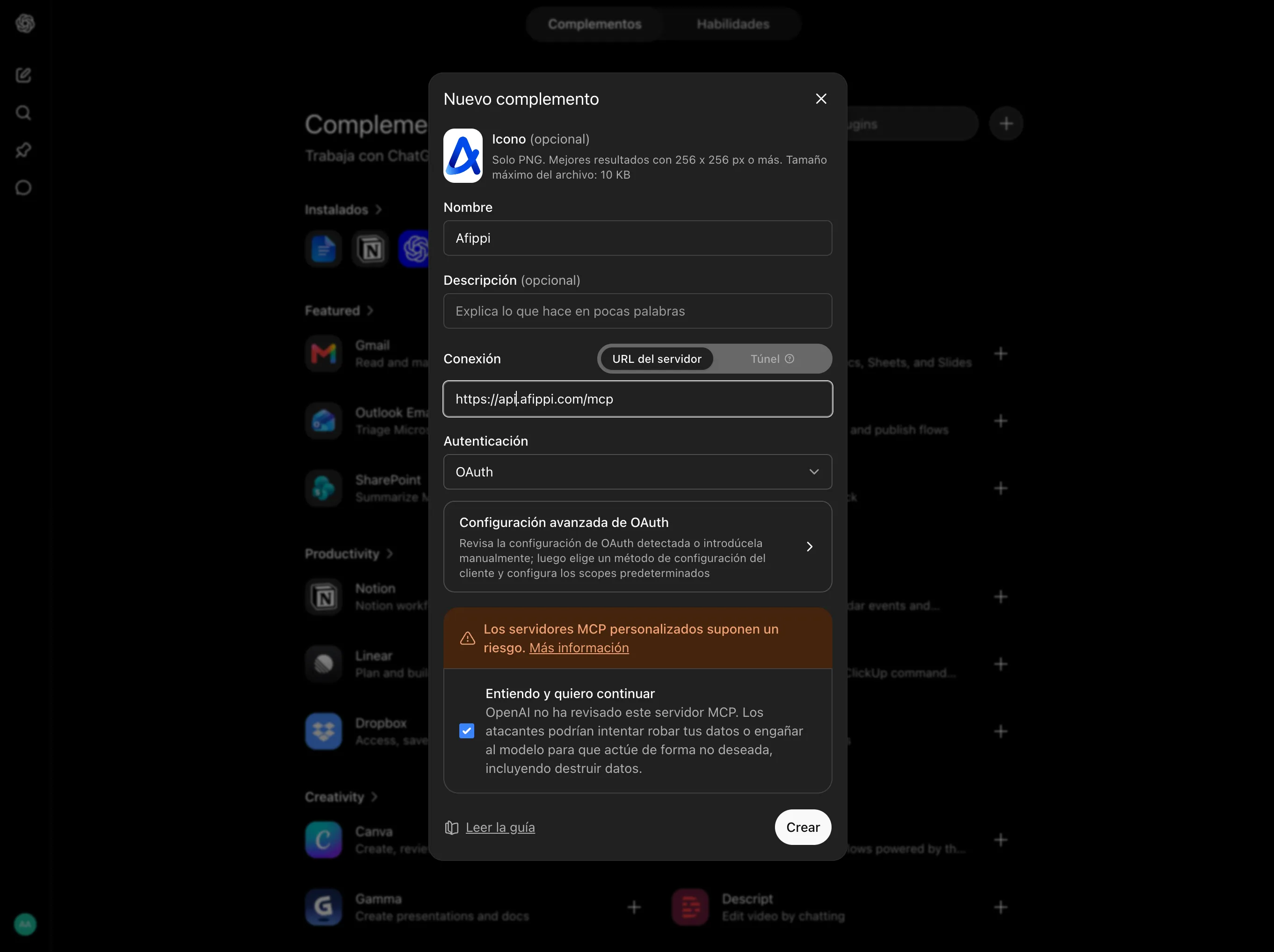Click the Outlook Email icon

coord(324,421)
